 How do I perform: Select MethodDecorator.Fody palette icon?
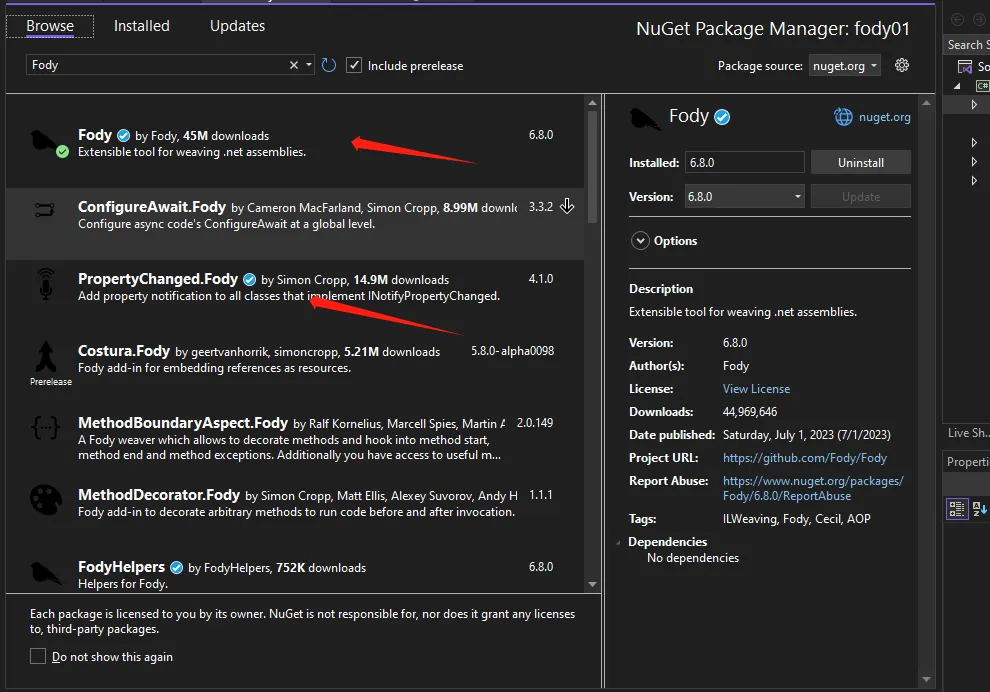coord(45,500)
